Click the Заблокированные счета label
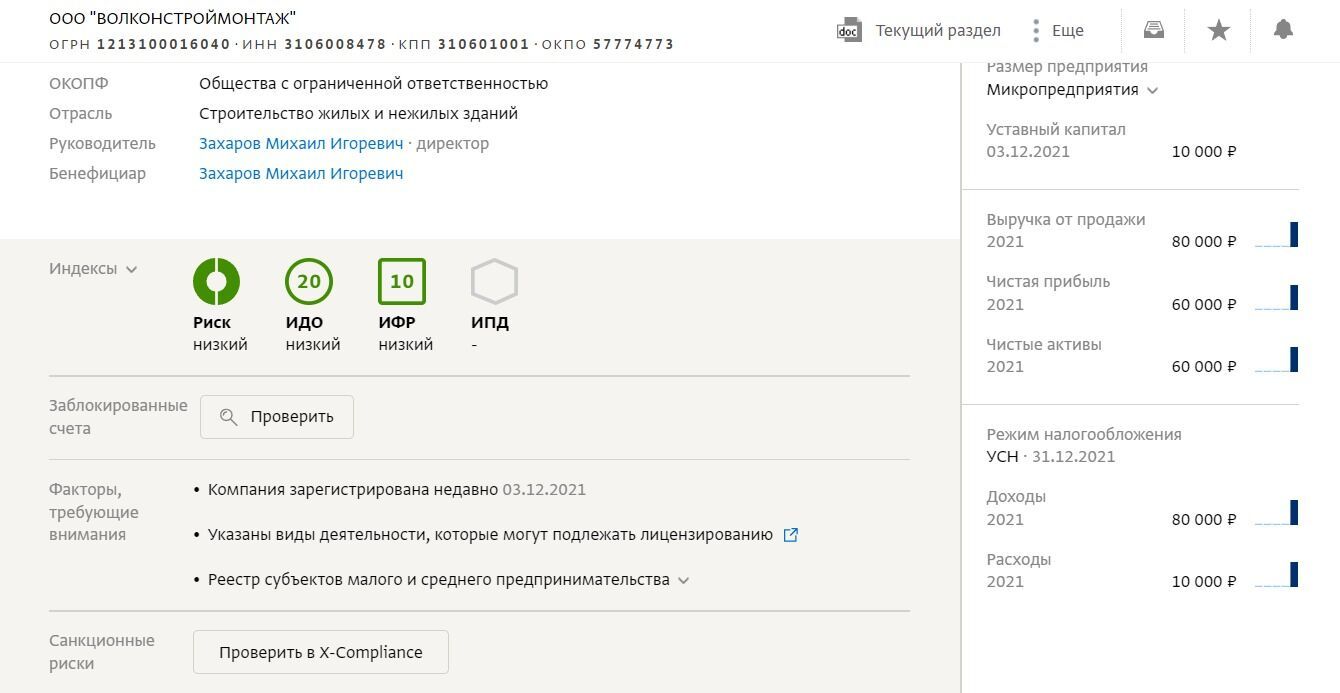Viewport: 1340px width, 693px height. [x=118, y=417]
